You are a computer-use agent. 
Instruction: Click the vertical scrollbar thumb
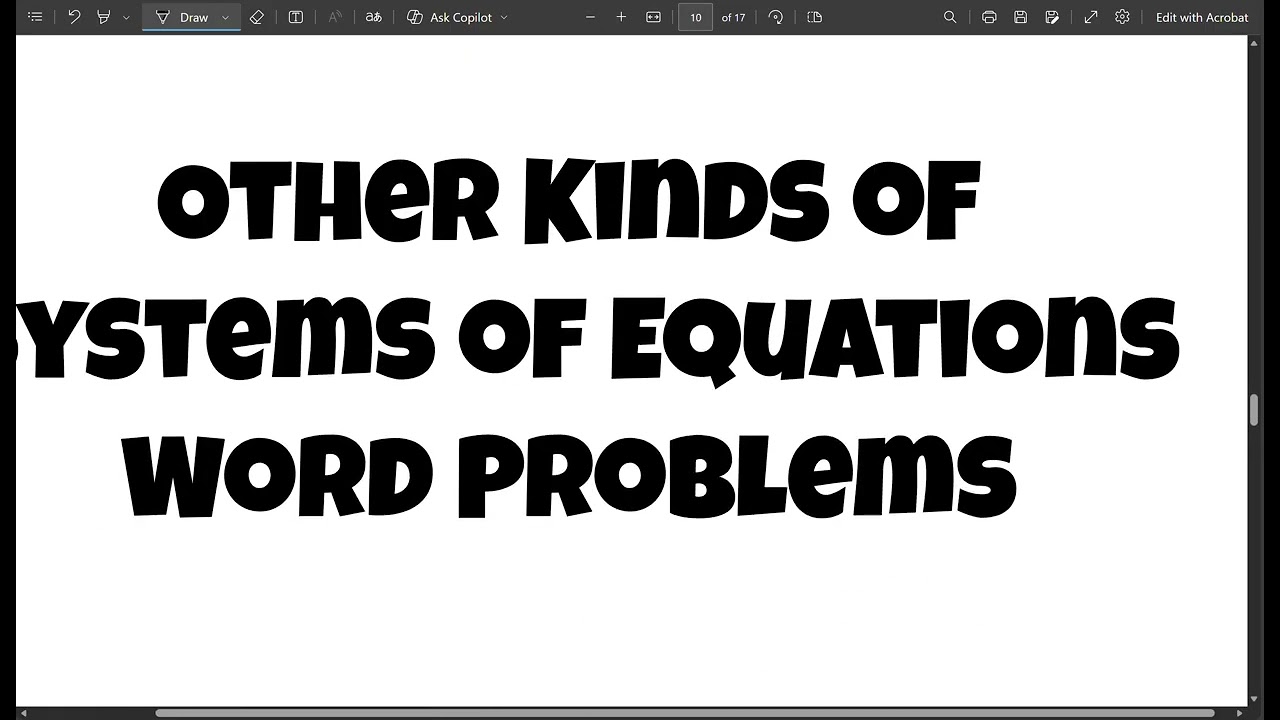(1254, 410)
